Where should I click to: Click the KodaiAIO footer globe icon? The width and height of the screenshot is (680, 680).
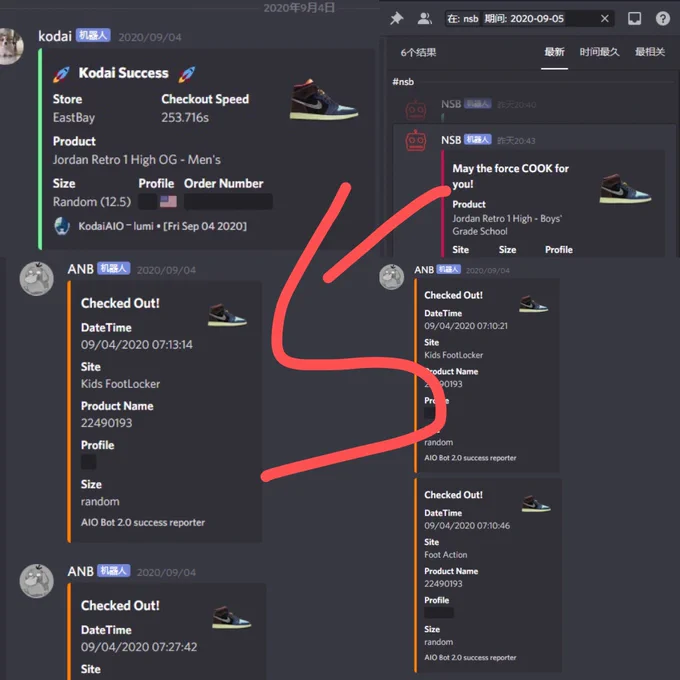(x=62, y=226)
